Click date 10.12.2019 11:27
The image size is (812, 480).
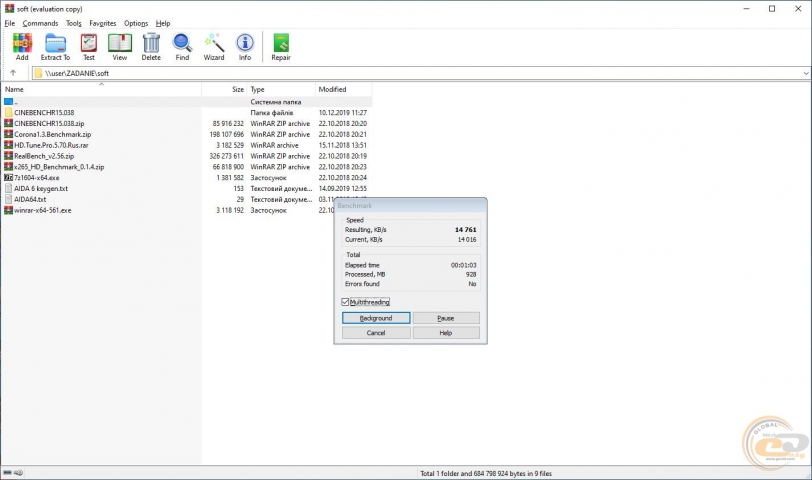click(343, 112)
